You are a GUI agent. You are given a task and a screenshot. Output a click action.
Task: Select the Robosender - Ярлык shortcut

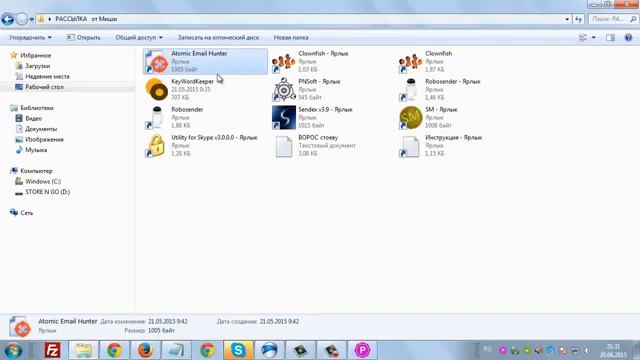pos(440,89)
